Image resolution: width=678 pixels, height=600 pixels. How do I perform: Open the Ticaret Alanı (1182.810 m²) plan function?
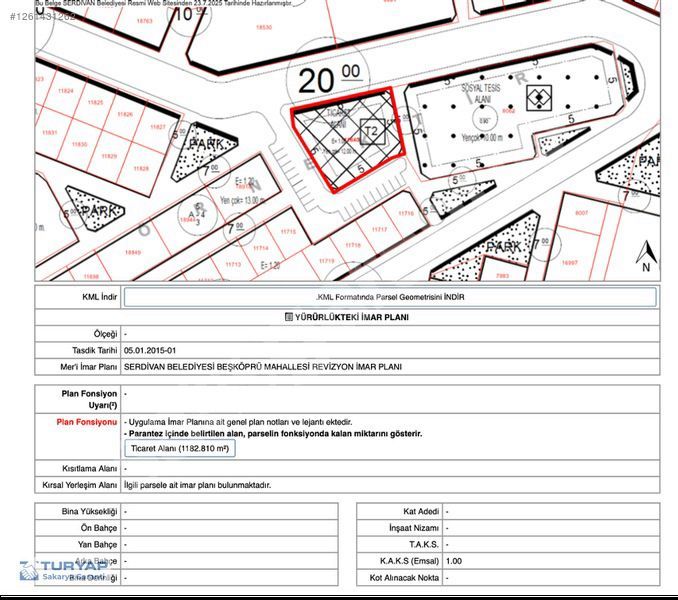click(180, 448)
